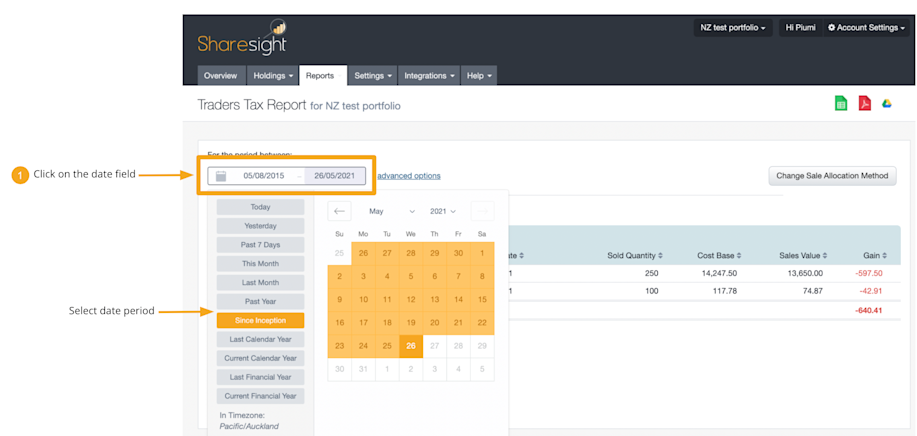Save report to Google Drive icon
Image resolution: width=917 pixels, height=436 pixels.
pos(887,103)
